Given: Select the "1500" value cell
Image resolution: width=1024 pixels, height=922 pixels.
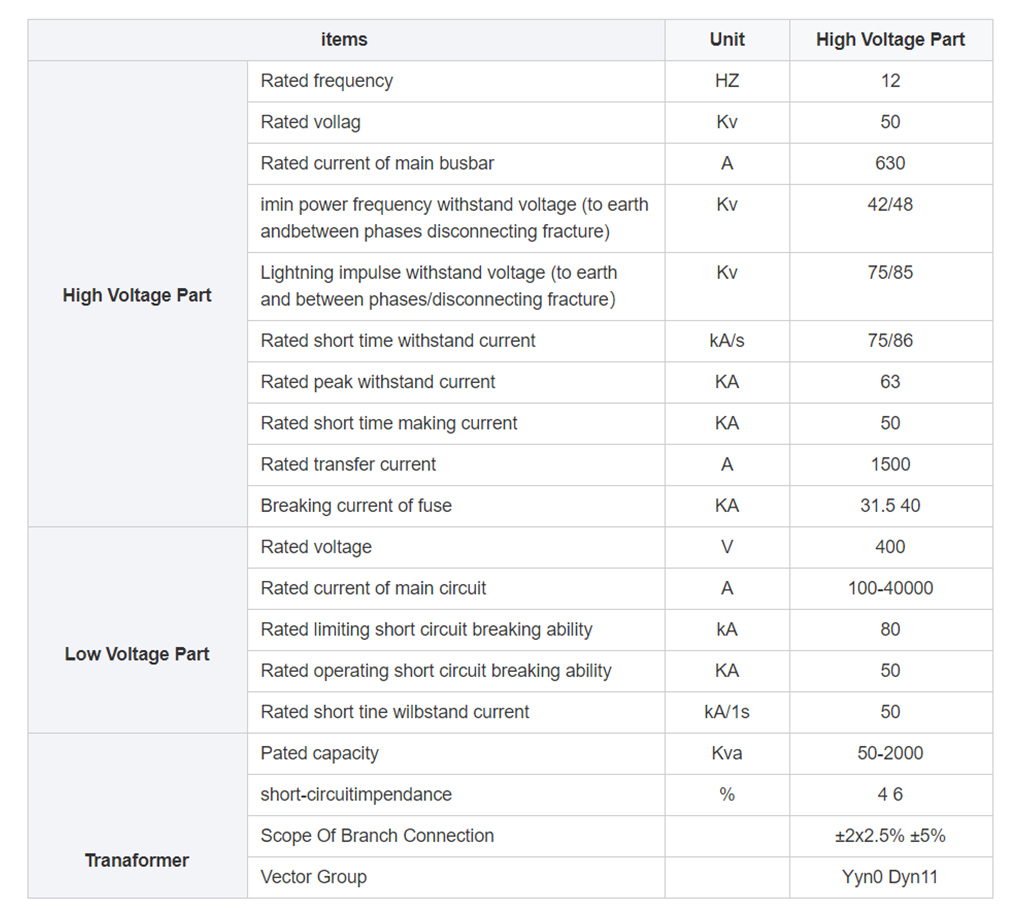Looking at the screenshot, I should pos(890,464).
